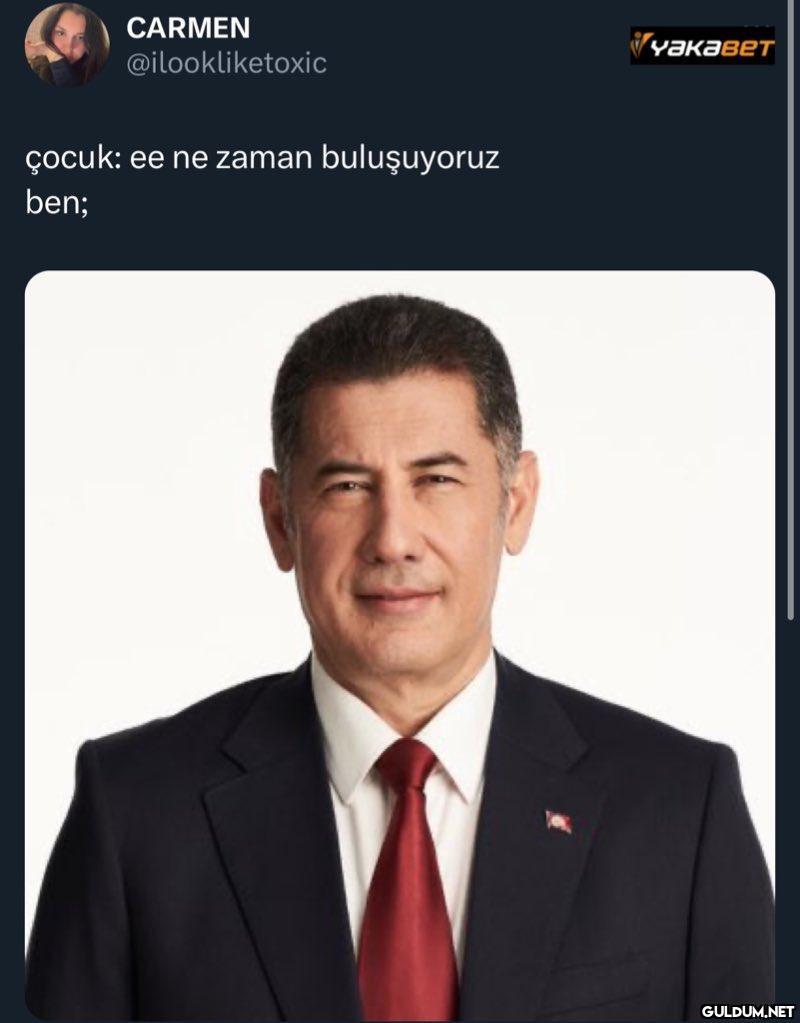Click the tweet line 'çocuk: ee ne zaman buluşuyoruz'
This screenshot has height=1023, width=800.
[262, 159]
